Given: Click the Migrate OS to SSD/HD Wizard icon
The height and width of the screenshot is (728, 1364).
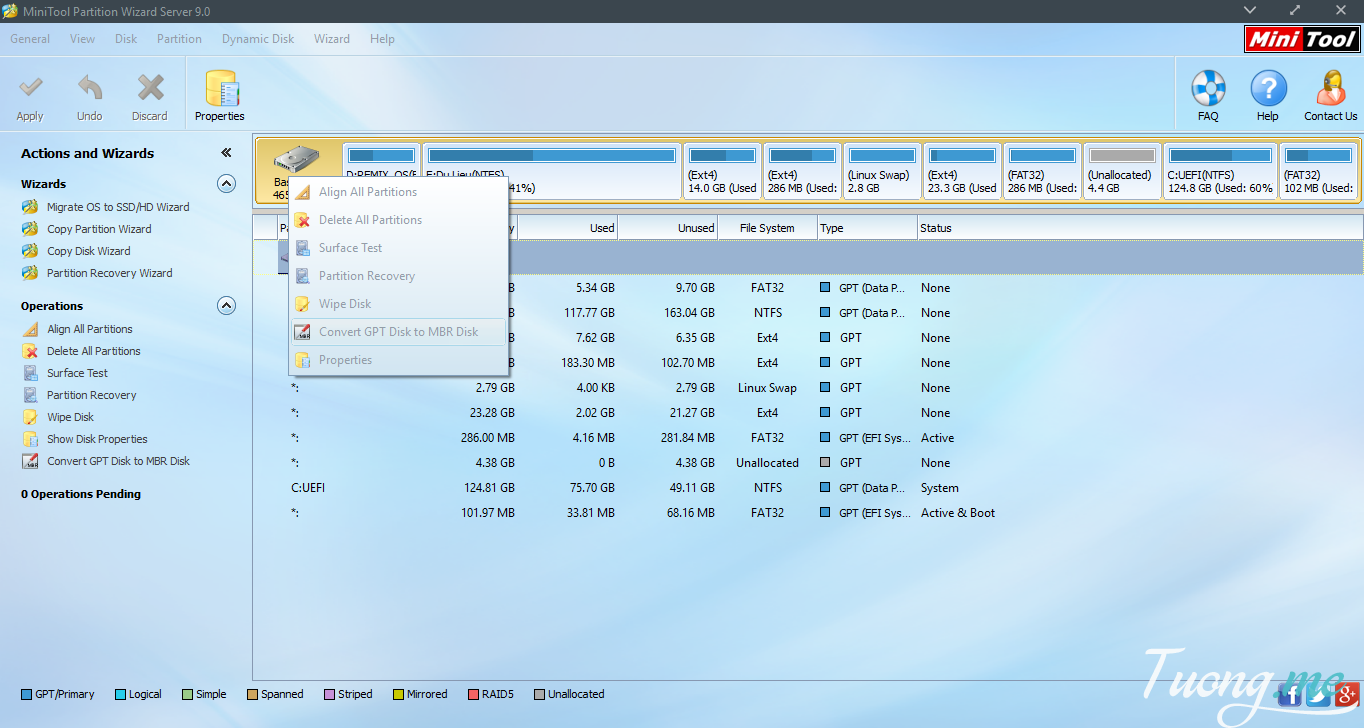Looking at the screenshot, I should pos(30,207).
